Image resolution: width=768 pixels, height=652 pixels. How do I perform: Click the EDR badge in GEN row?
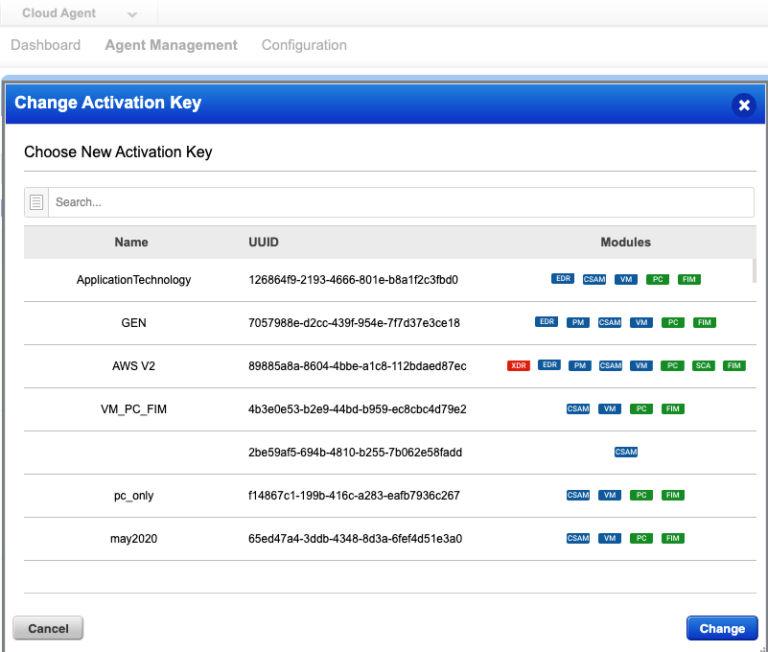[547, 322]
